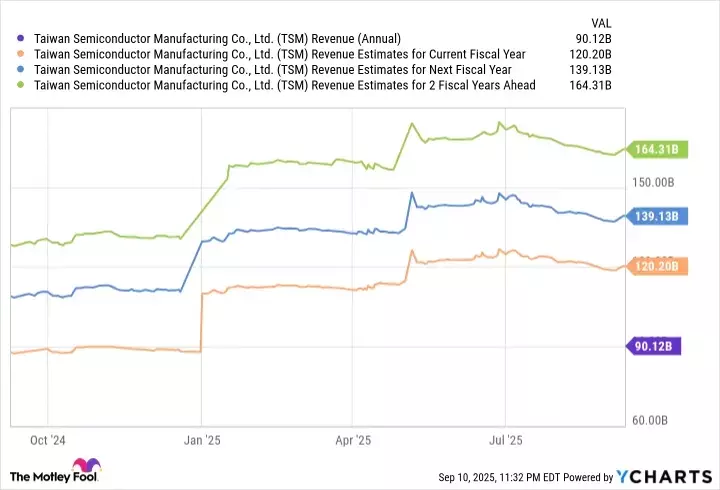The width and height of the screenshot is (720, 490).
Task: Click the blue 139.13B value tag
Action: pyautogui.click(x=656, y=216)
